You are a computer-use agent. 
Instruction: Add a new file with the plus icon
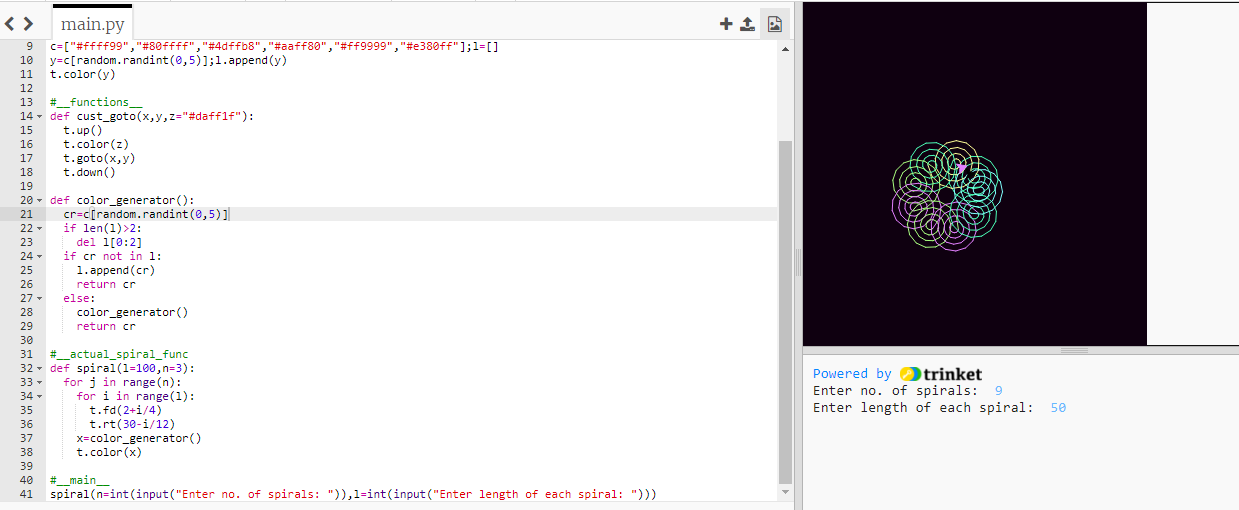point(727,24)
